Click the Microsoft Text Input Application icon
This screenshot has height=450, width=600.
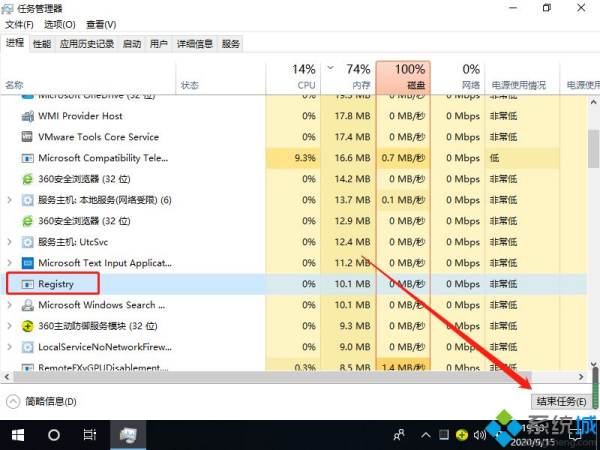point(28,263)
